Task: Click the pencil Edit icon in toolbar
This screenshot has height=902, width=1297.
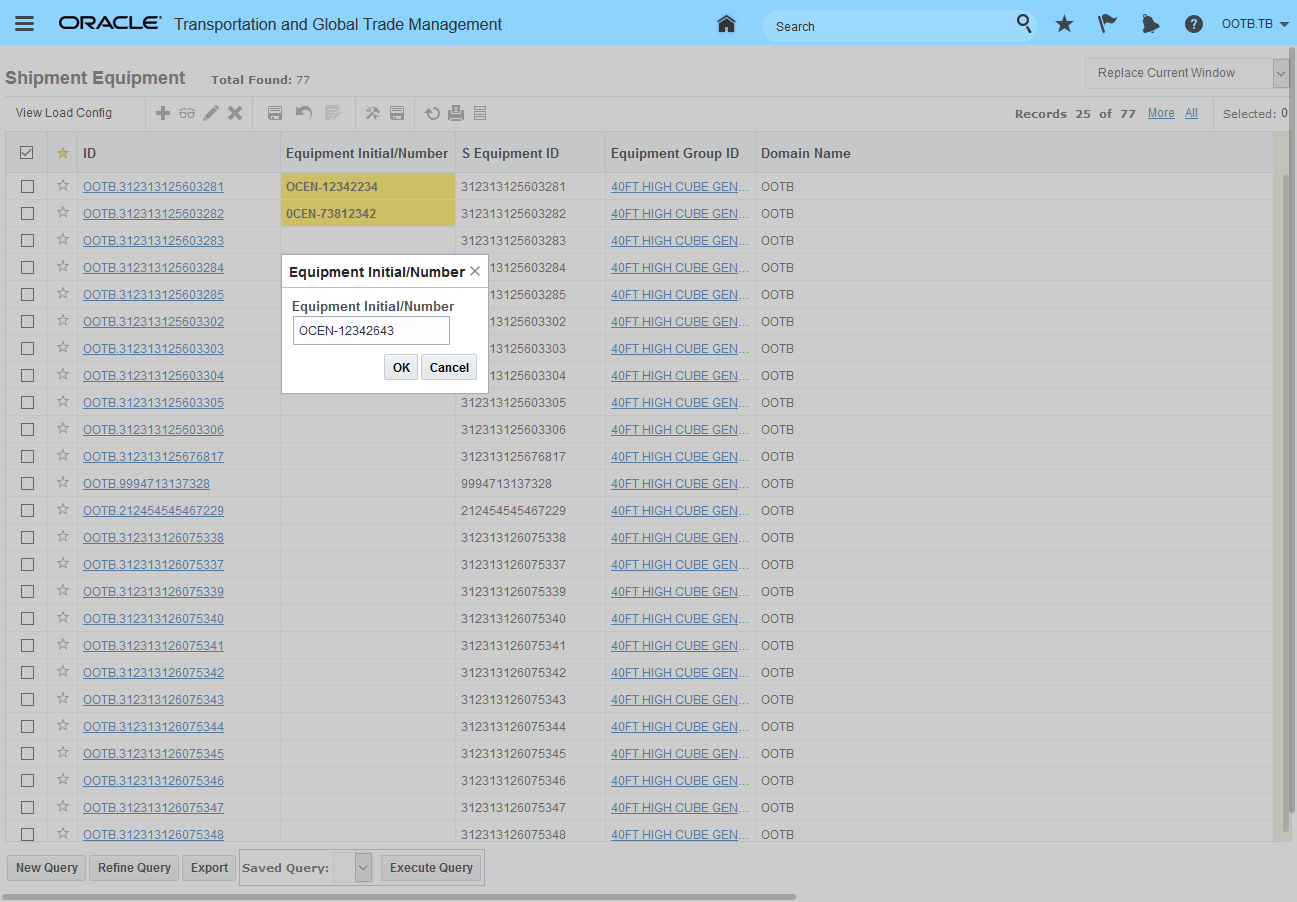Action: pyautogui.click(x=211, y=113)
